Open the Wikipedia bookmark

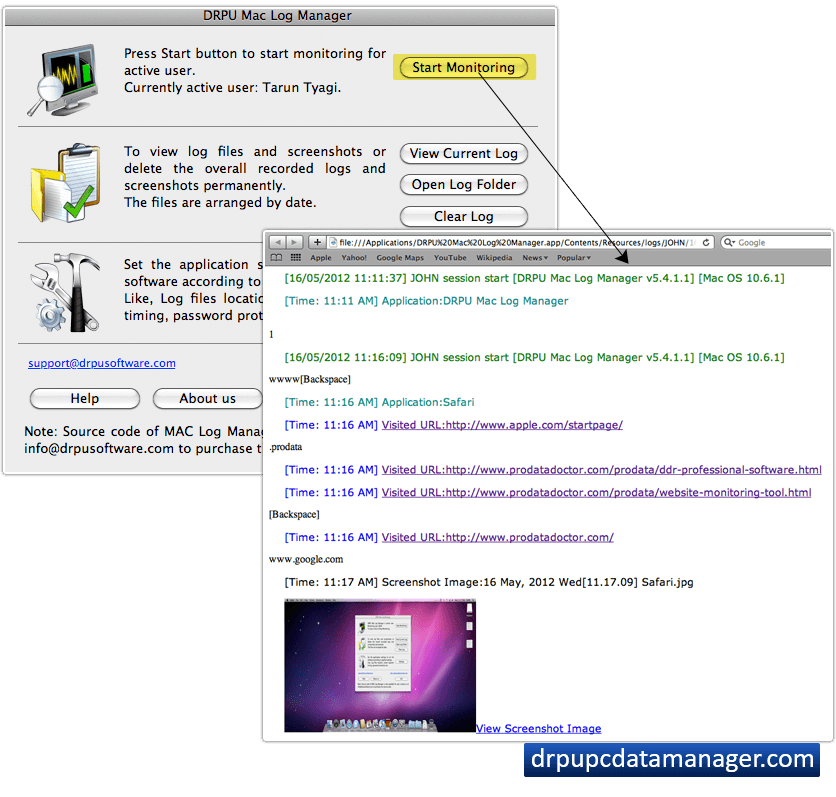tap(494, 258)
